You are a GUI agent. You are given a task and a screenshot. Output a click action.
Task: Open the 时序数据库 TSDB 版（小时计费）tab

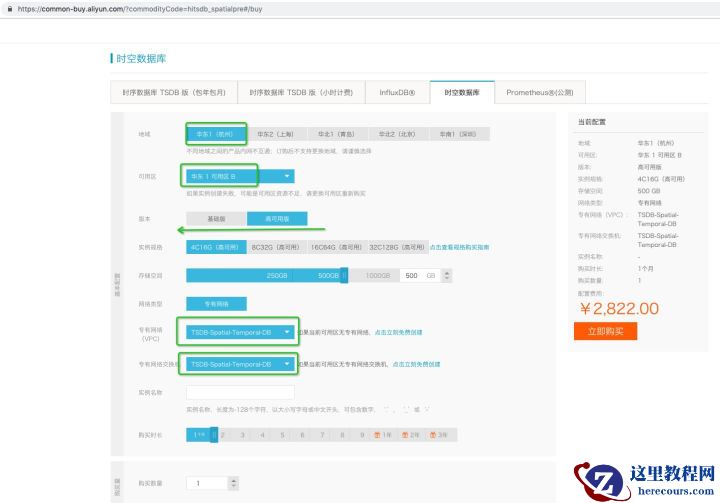pyautogui.click(x=301, y=92)
